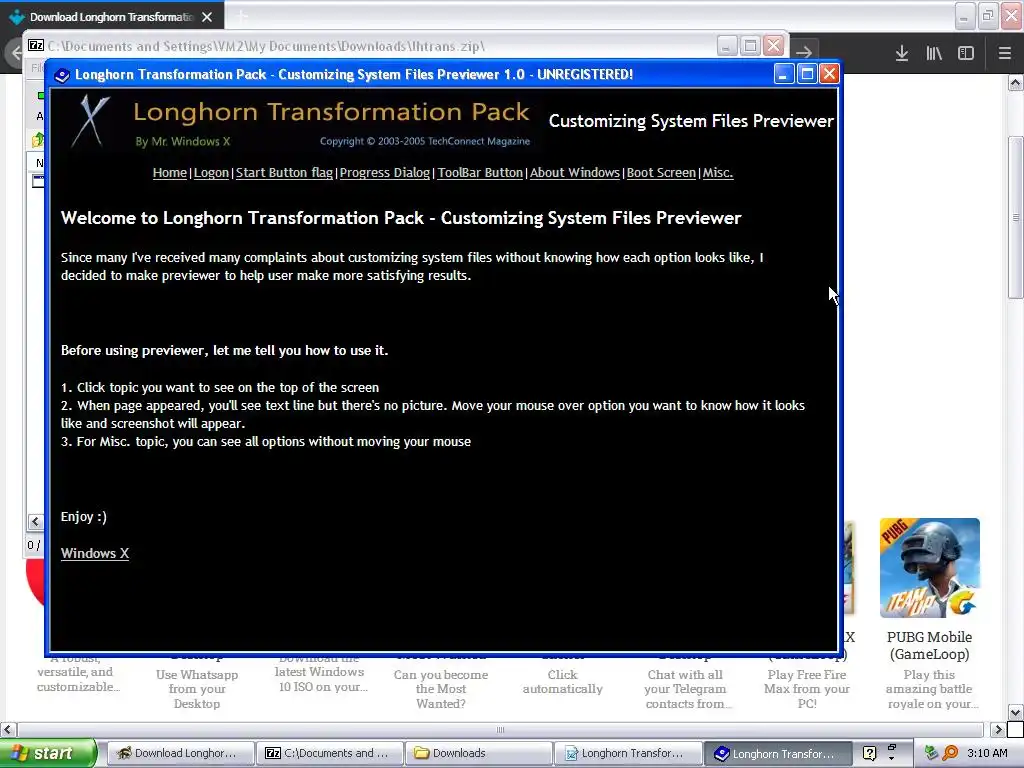This screenshot has width=1024, height=768.
Task: Click 'Play Free Fire Max from your PC!' text
Action: tap(807, 689)
